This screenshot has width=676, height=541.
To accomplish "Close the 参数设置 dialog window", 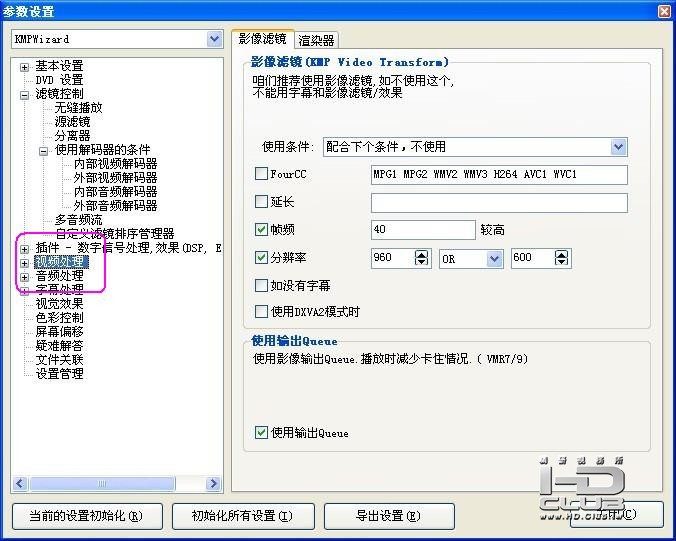I will 664,11.
